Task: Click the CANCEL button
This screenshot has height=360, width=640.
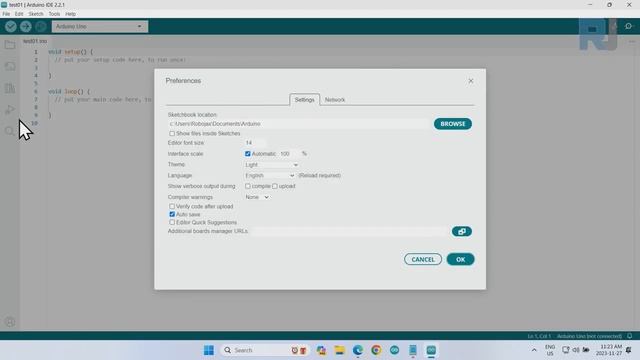Action: click(423, 260)
